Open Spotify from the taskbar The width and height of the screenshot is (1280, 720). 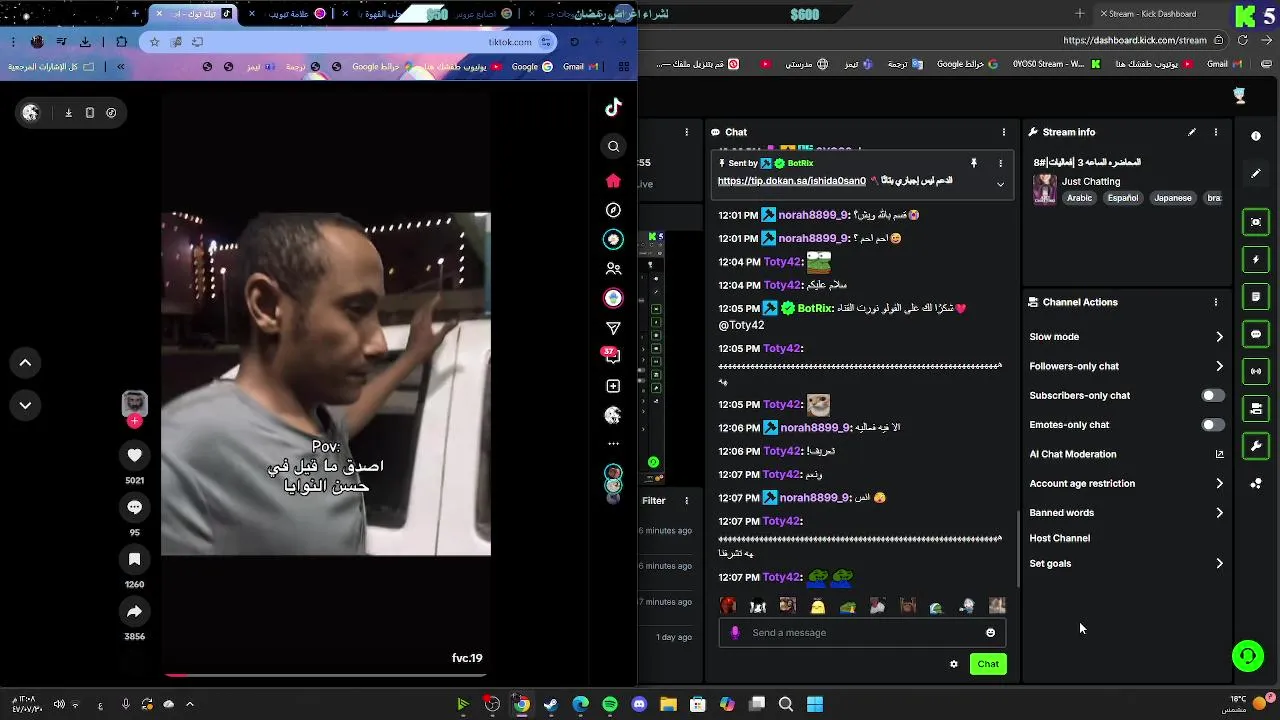(610, 705)
